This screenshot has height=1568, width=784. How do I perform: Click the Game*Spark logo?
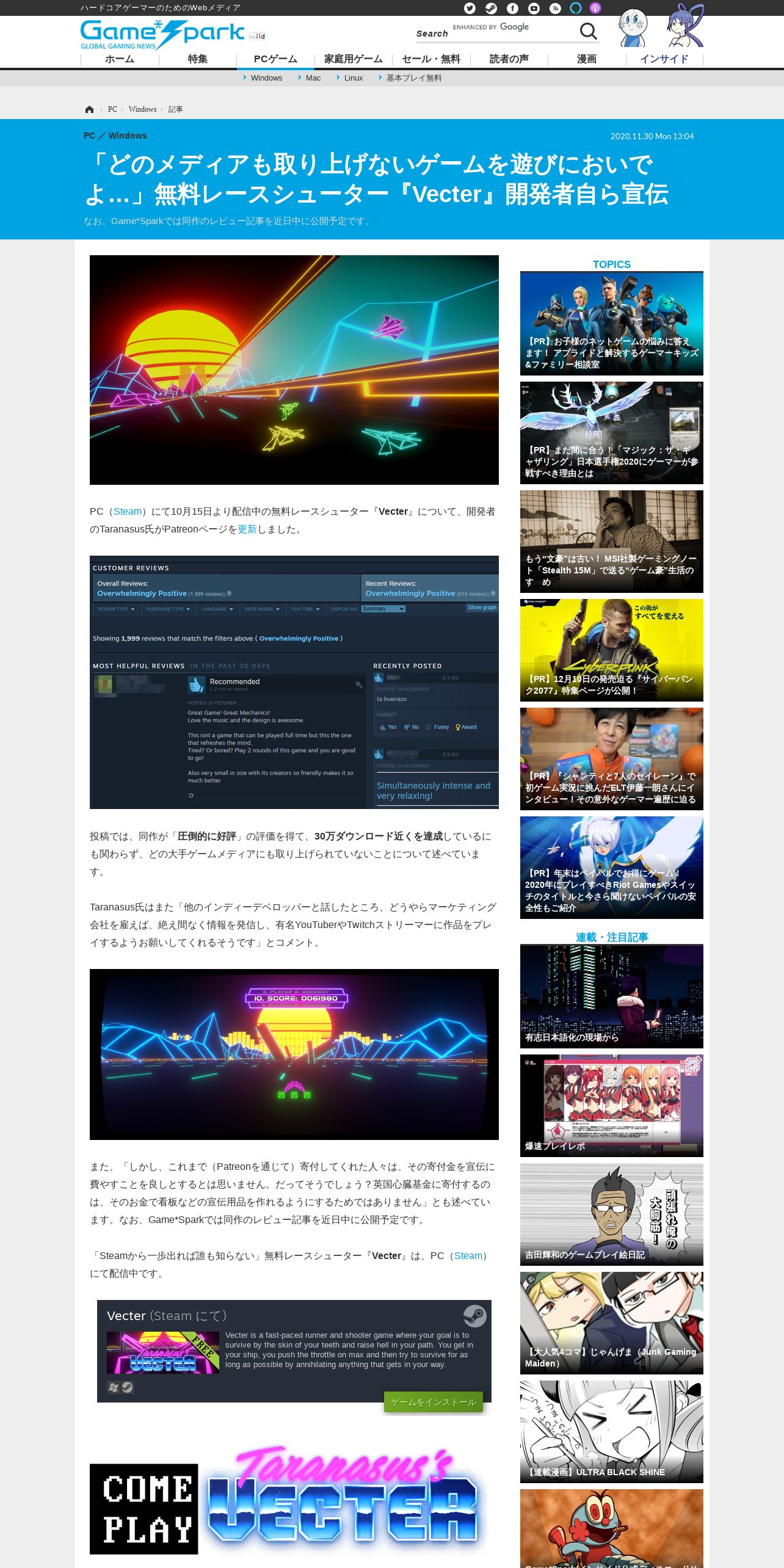tap(162, 35)
